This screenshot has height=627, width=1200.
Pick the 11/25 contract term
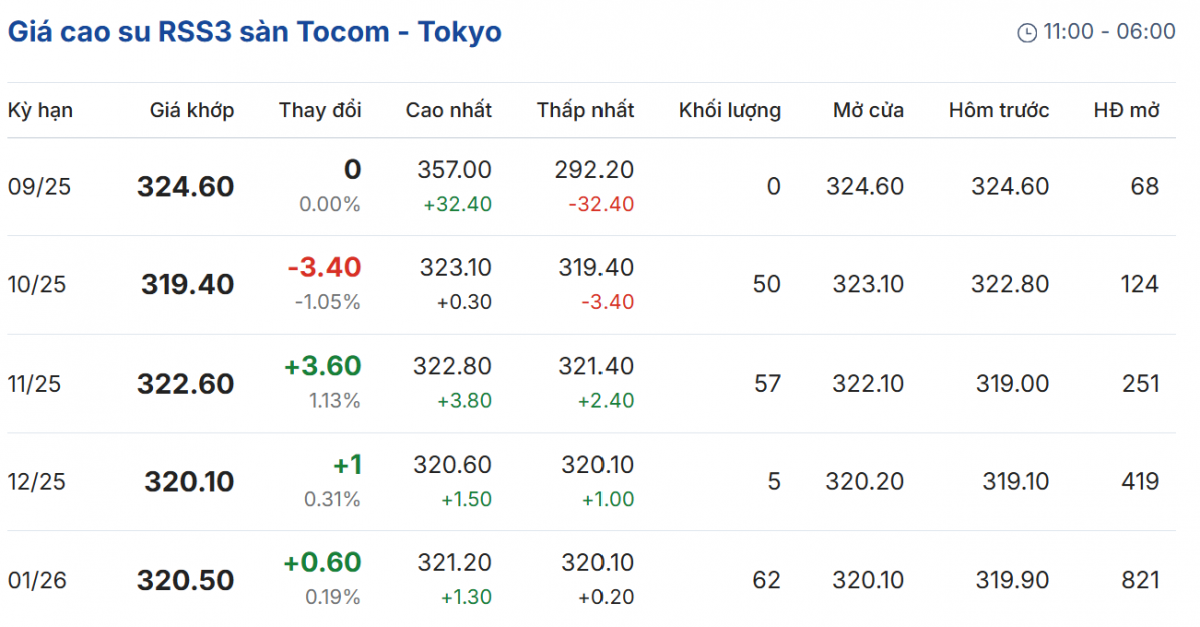coord(37,384)
